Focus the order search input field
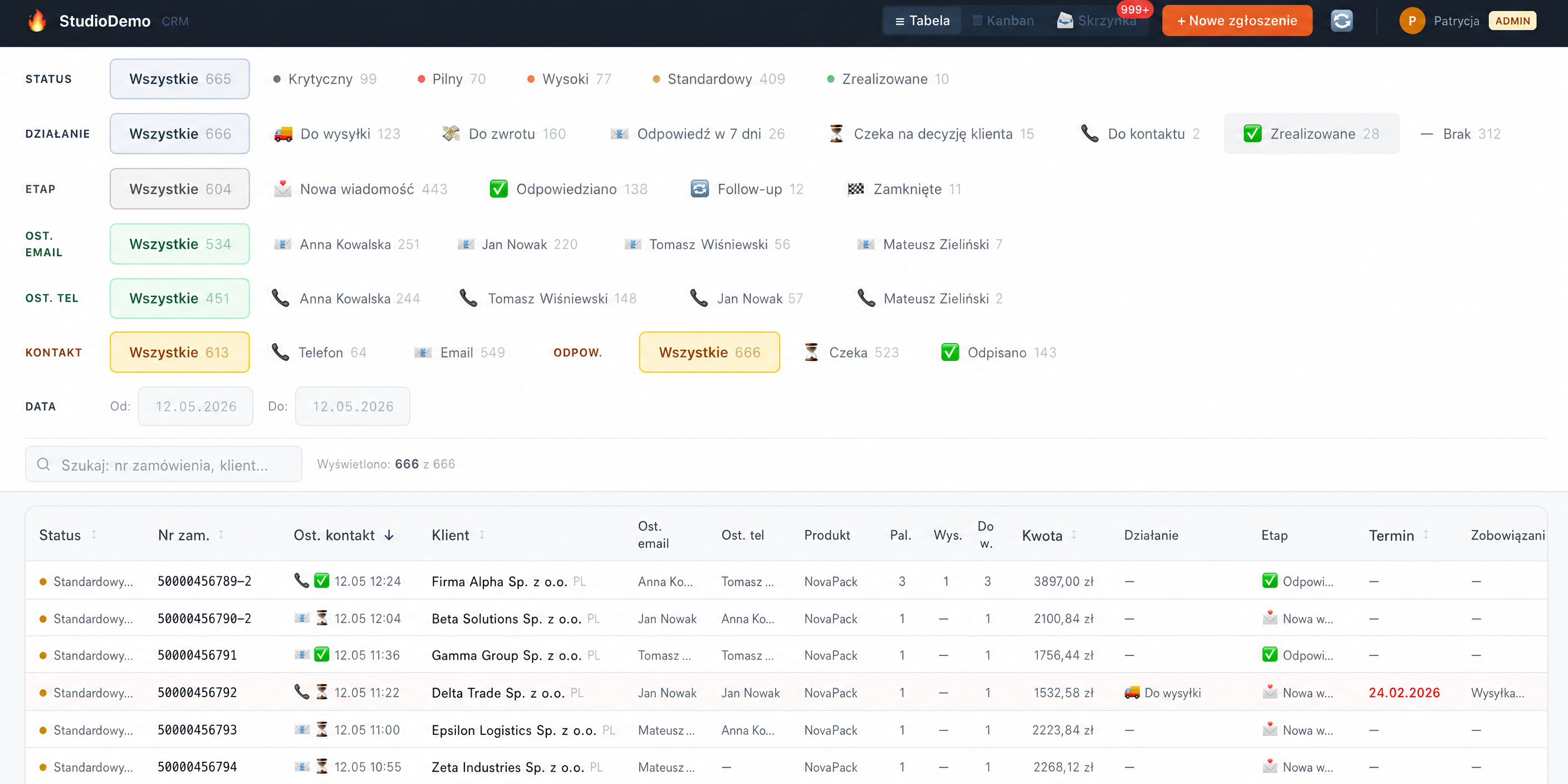The image size is (1568, 784). click(x=163, y=464)
